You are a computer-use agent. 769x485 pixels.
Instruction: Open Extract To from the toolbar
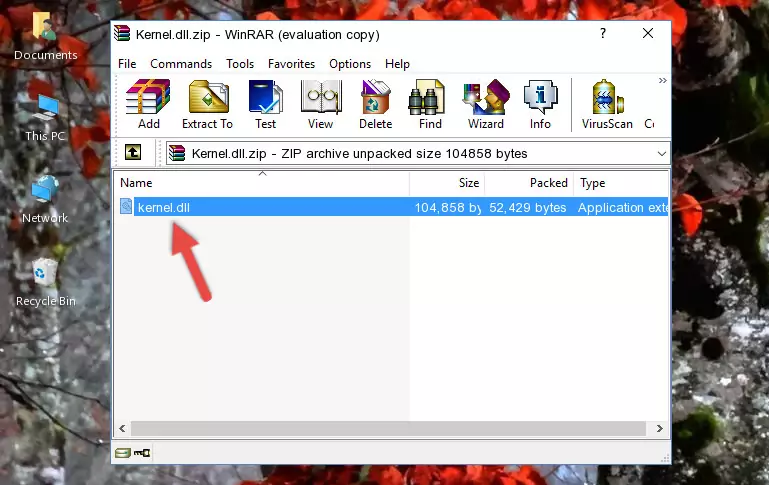click(x=207, y=104)
